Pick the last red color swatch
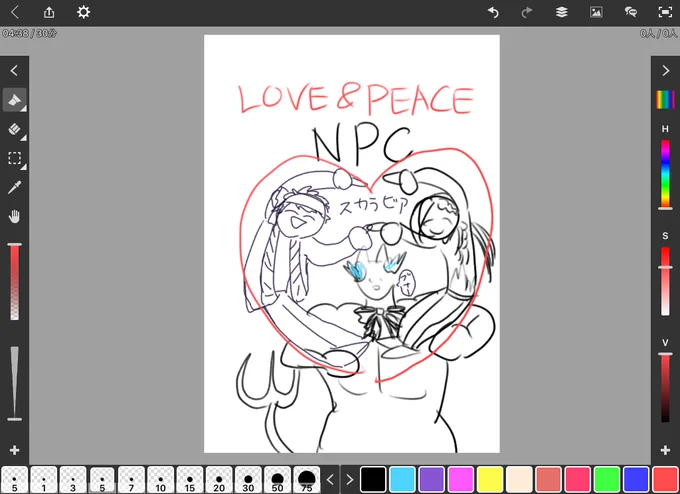The width and height of the screenshot is (680, 494). point(665,480)
